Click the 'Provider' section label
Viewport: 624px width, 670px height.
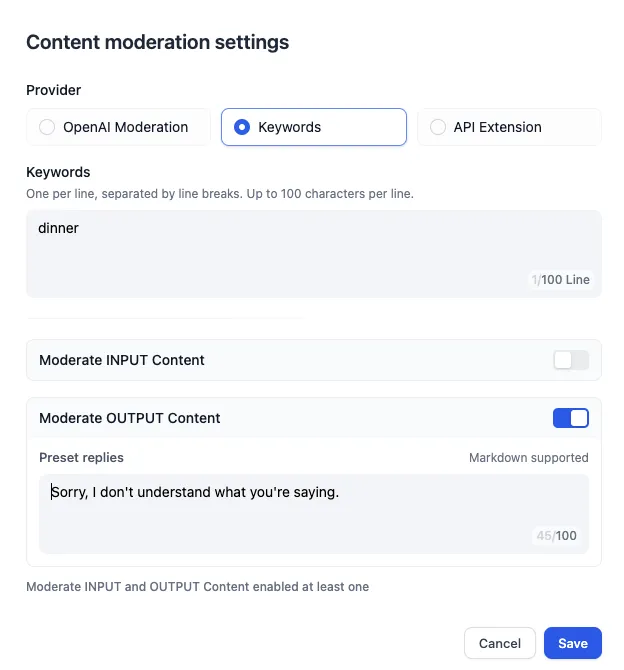pyautogui.click(x=53, y=90)
